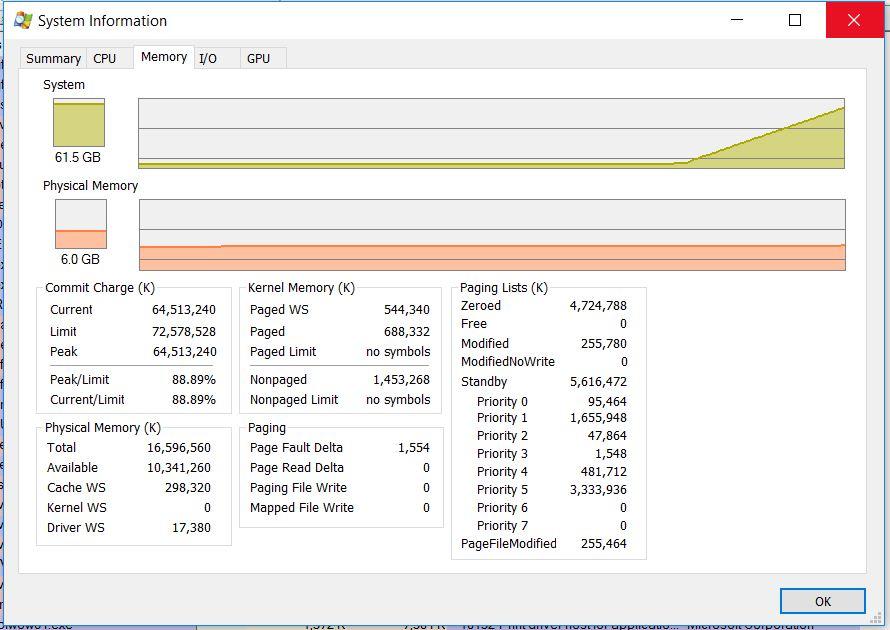890x630 pixels.
Task: Switch to the I/O tab
Action: tap(208, 59)
